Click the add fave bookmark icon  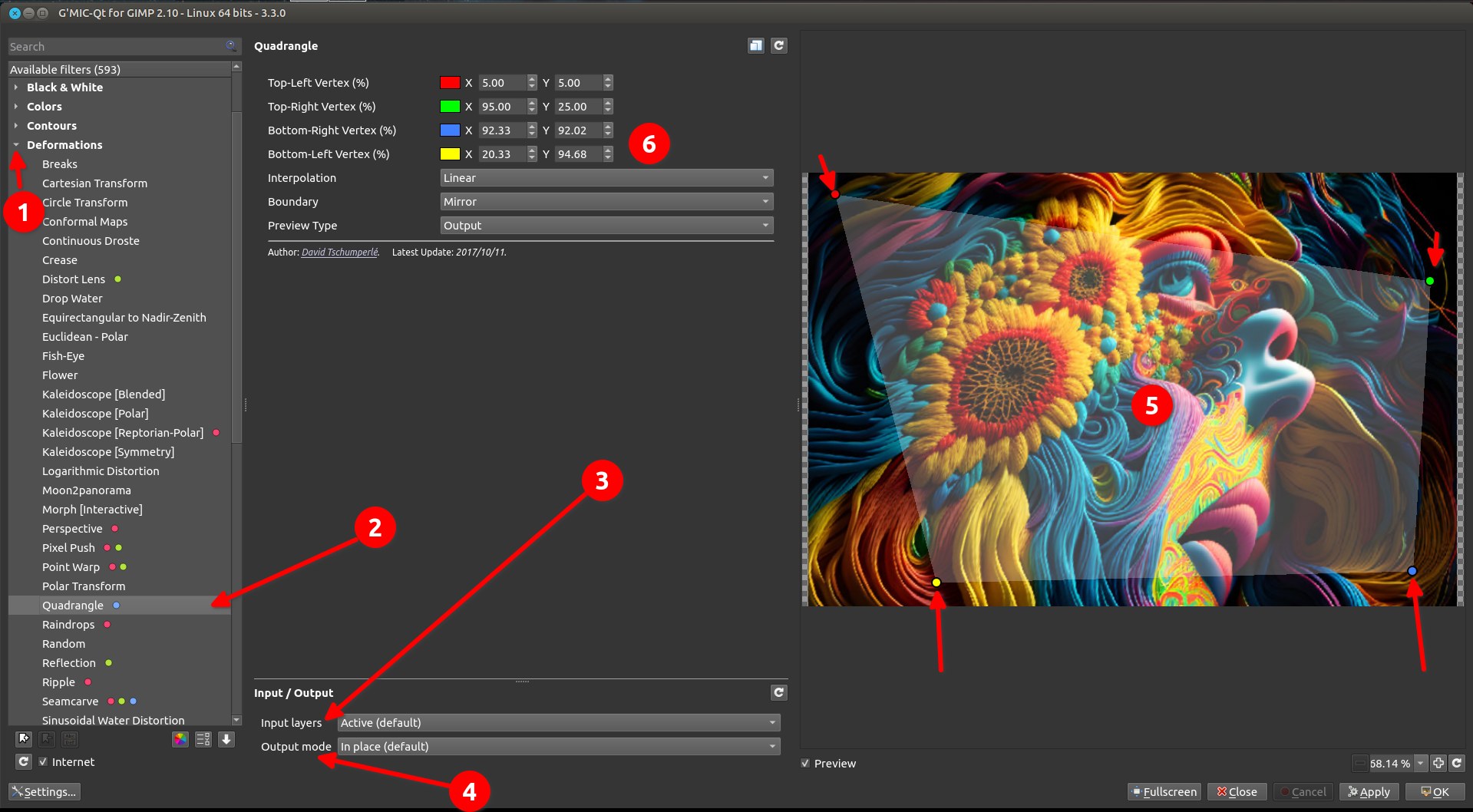(x=24, y=739)
